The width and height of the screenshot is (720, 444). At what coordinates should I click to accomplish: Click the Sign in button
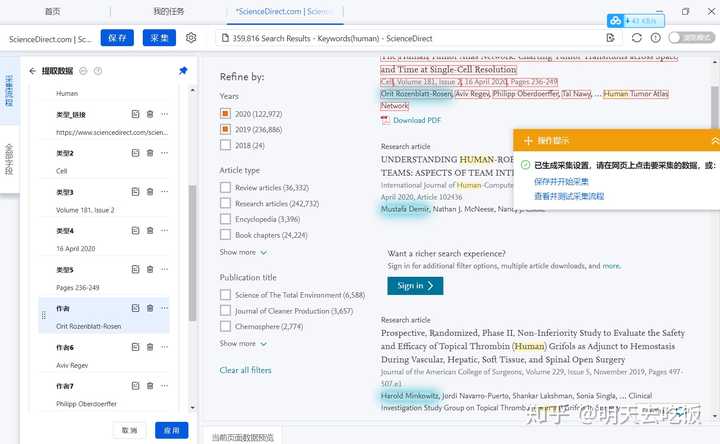click(x=415, y=286)
